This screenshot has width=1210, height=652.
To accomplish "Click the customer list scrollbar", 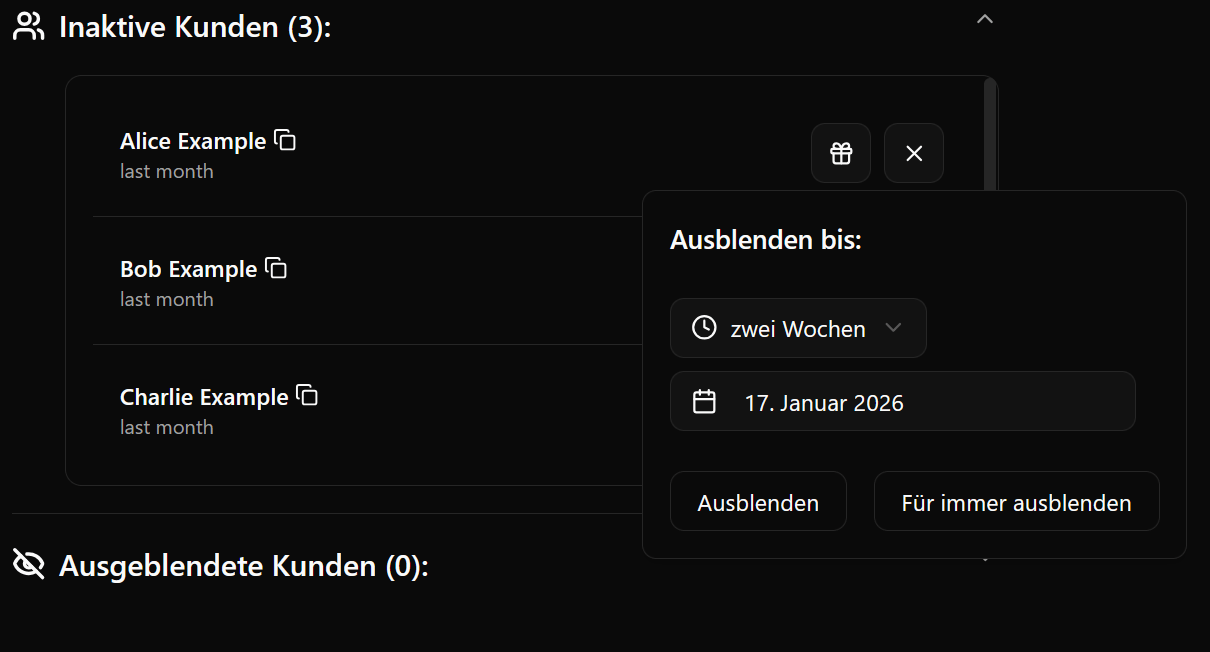I will tap(990, 130).
